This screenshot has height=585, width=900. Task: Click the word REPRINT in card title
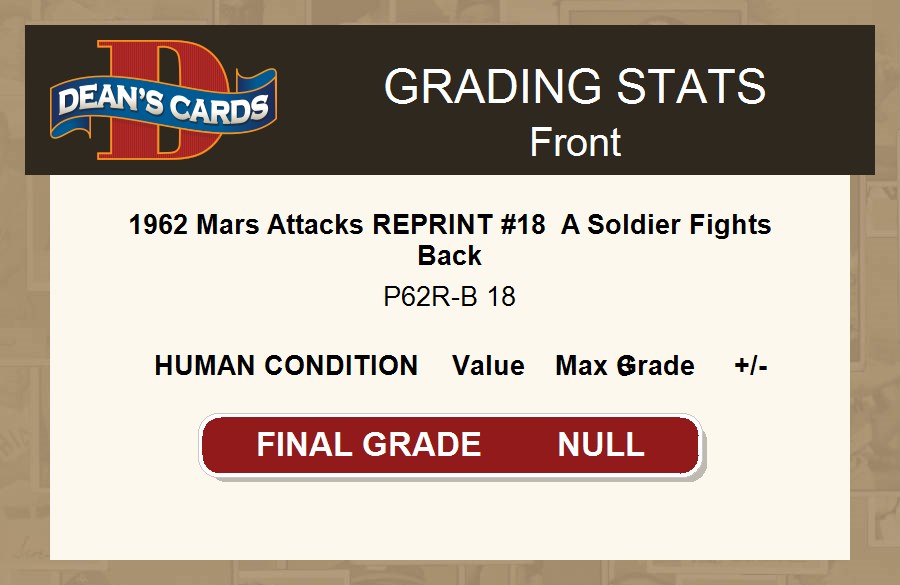click(x=430, y=225)
